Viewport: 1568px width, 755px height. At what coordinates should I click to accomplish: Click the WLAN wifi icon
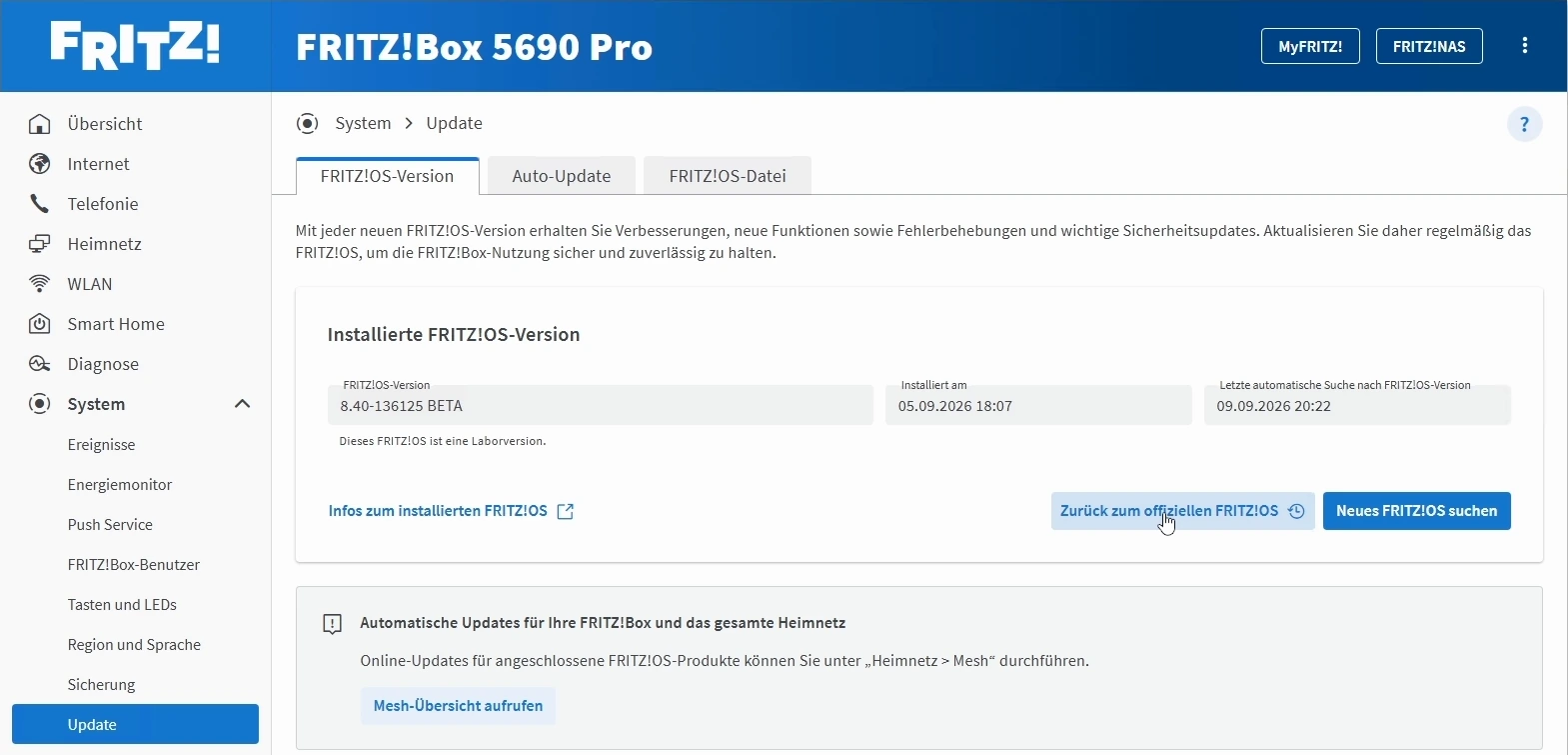click(x=40, y=284)
